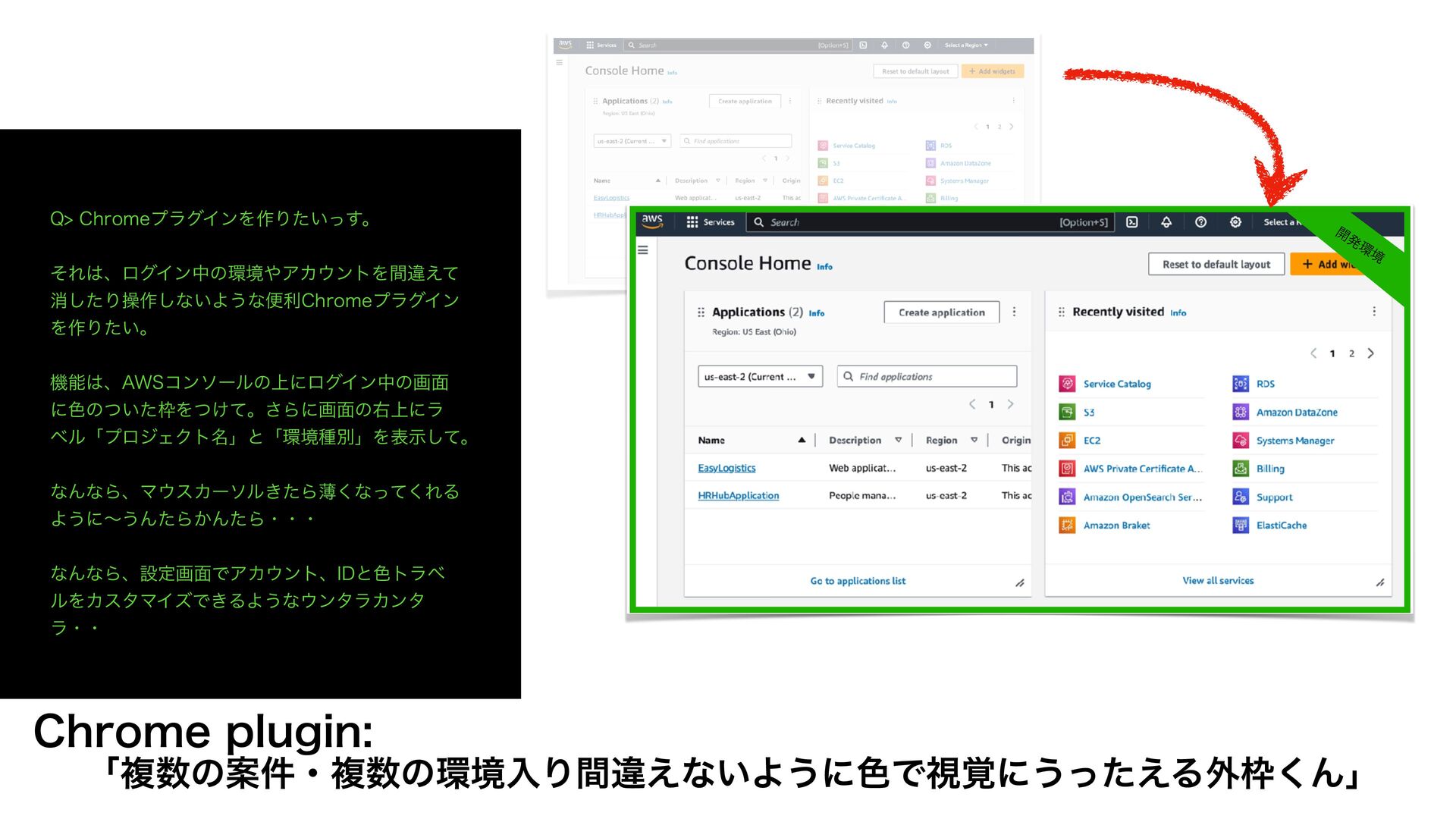Open Console Home Info link
This screenshot has width=1456, height=819.
tap(824, 267)
